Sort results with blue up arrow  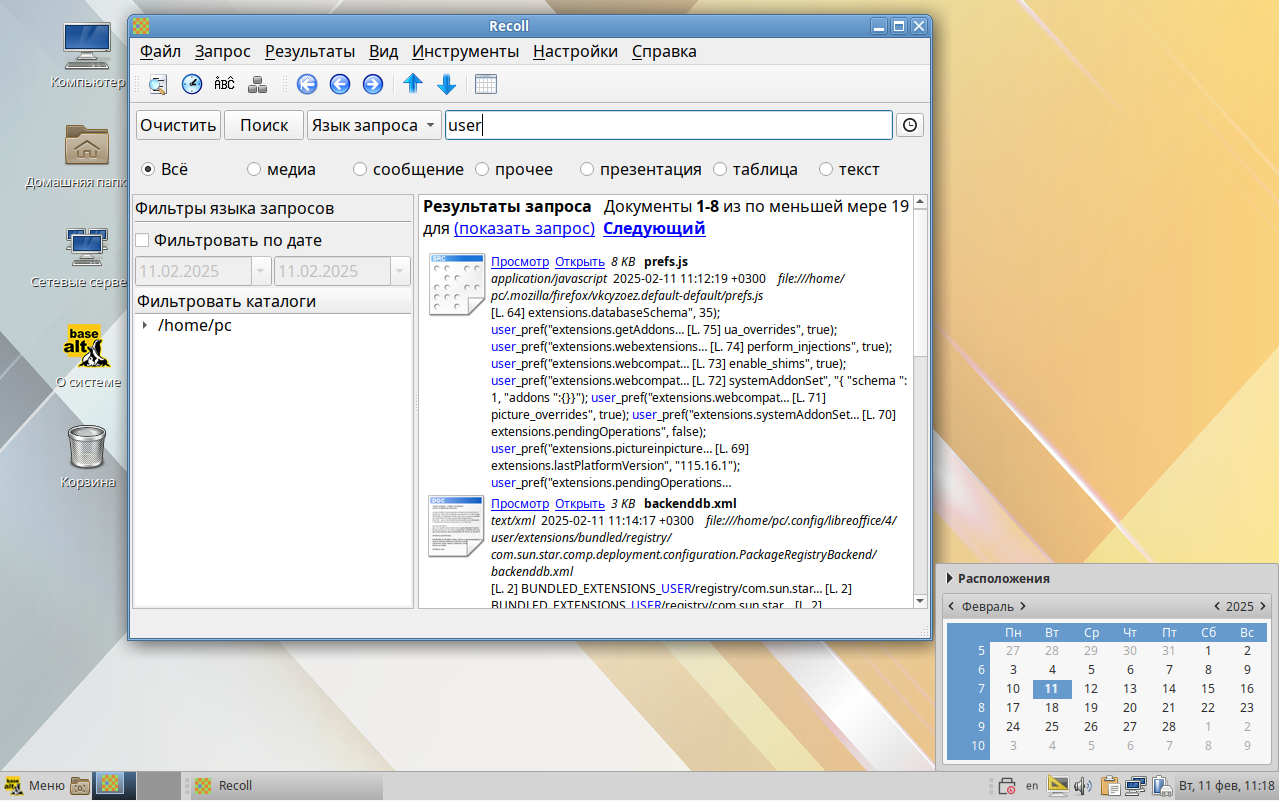413,84
